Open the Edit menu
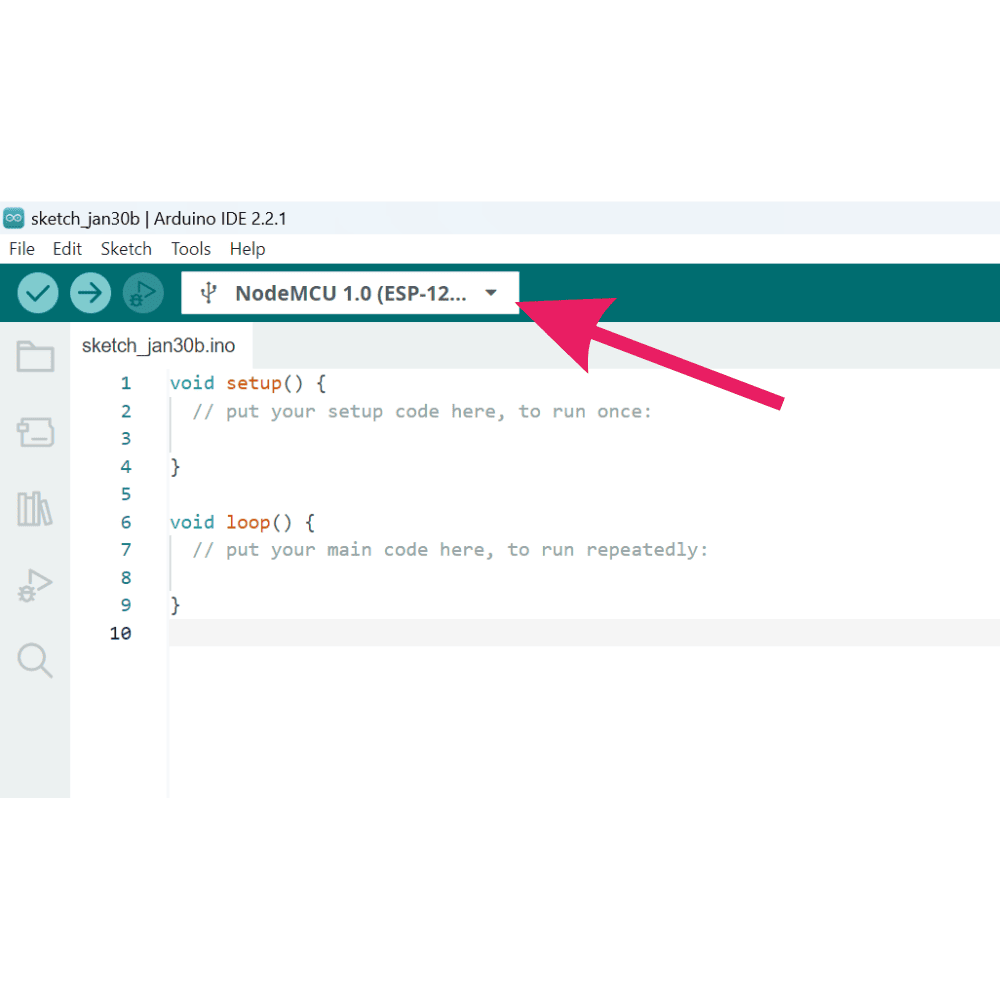This screenshot has width=1000, height=1000. [67, 249]
